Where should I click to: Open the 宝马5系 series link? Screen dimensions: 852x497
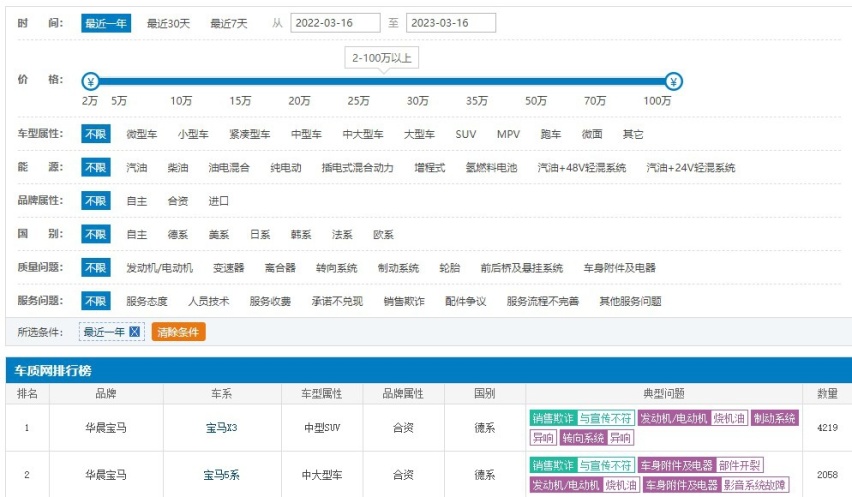[221, 475]
